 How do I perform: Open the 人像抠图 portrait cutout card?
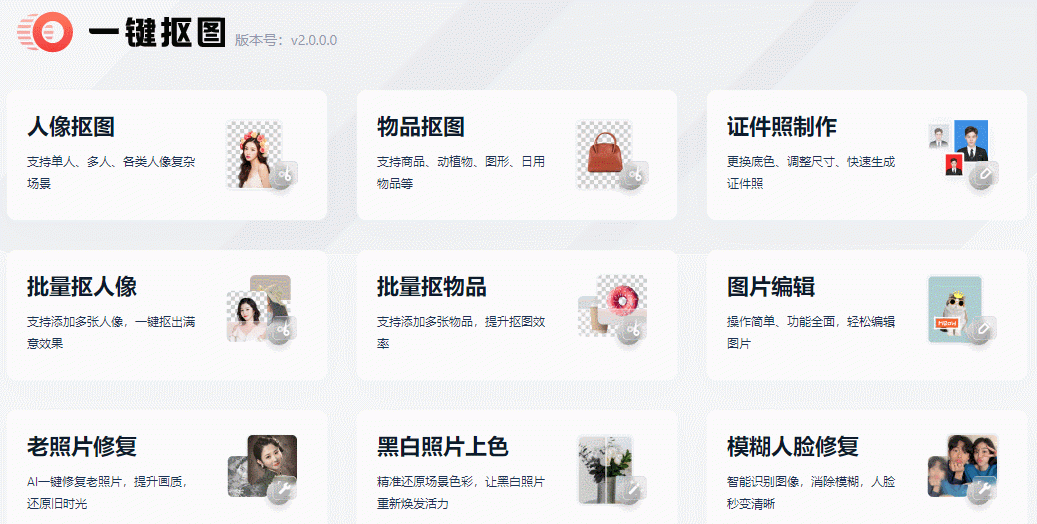(167, 155)
